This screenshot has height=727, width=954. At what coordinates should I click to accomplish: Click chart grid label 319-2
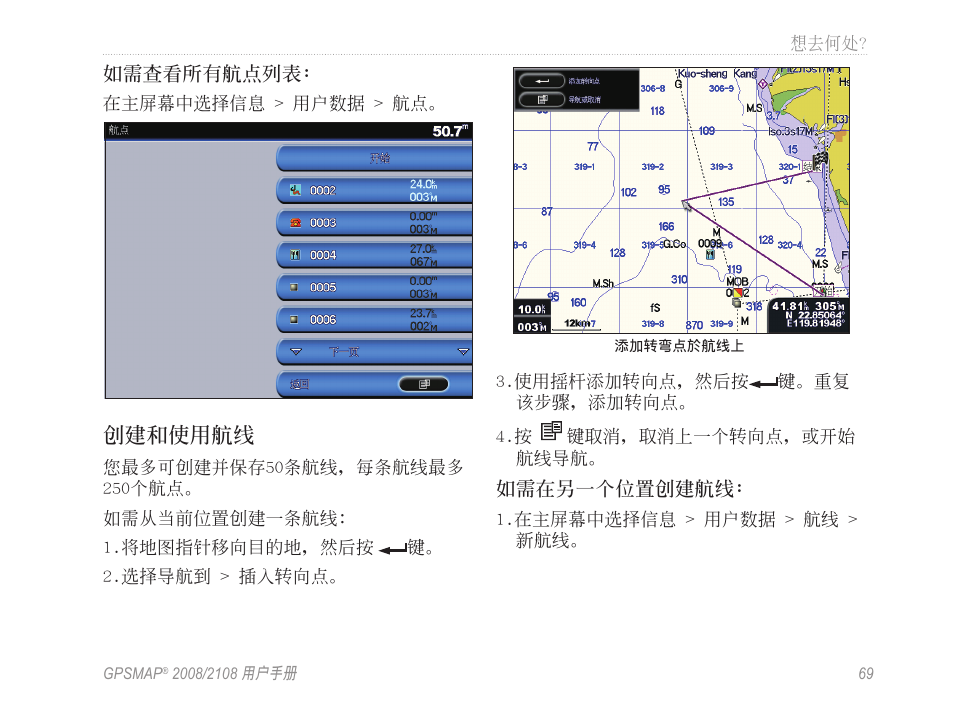652,167
